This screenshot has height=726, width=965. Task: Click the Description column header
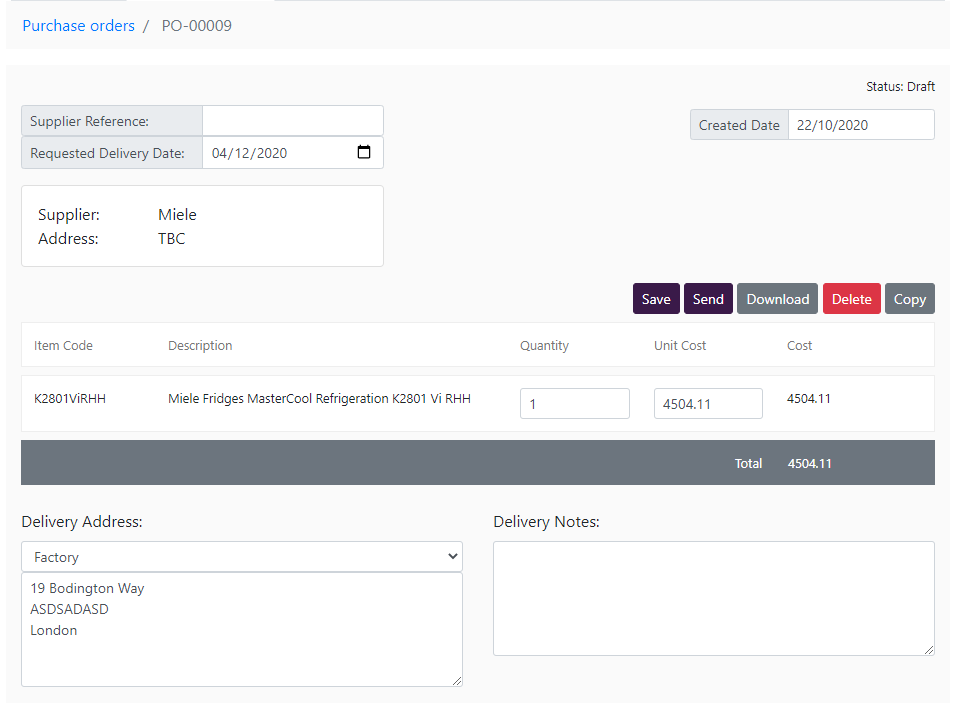pos(200,346)
